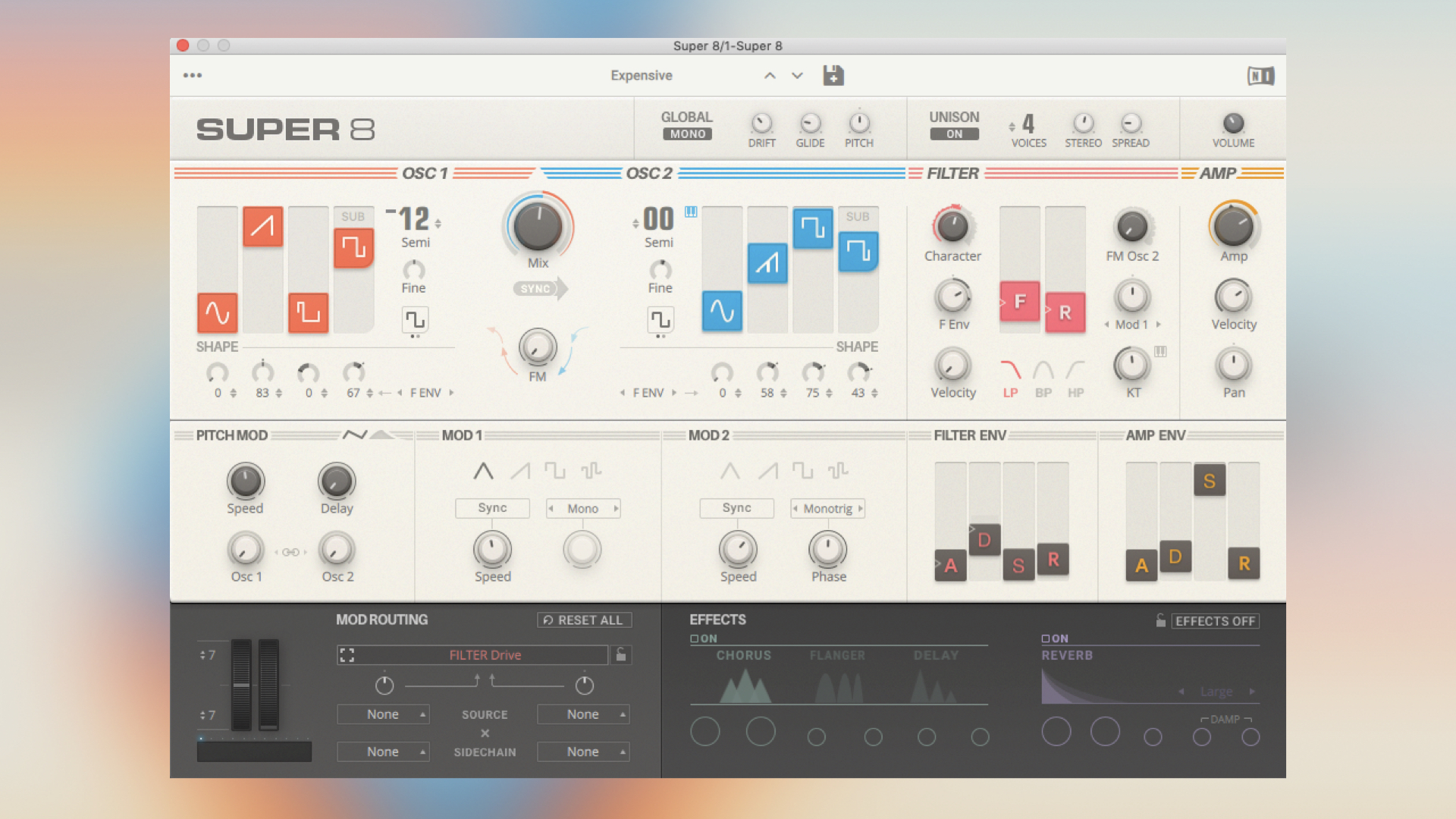This screenshot has width=1456, height=819.
Task: Open the Expensive preset name browser
Action: coord(642,75)
